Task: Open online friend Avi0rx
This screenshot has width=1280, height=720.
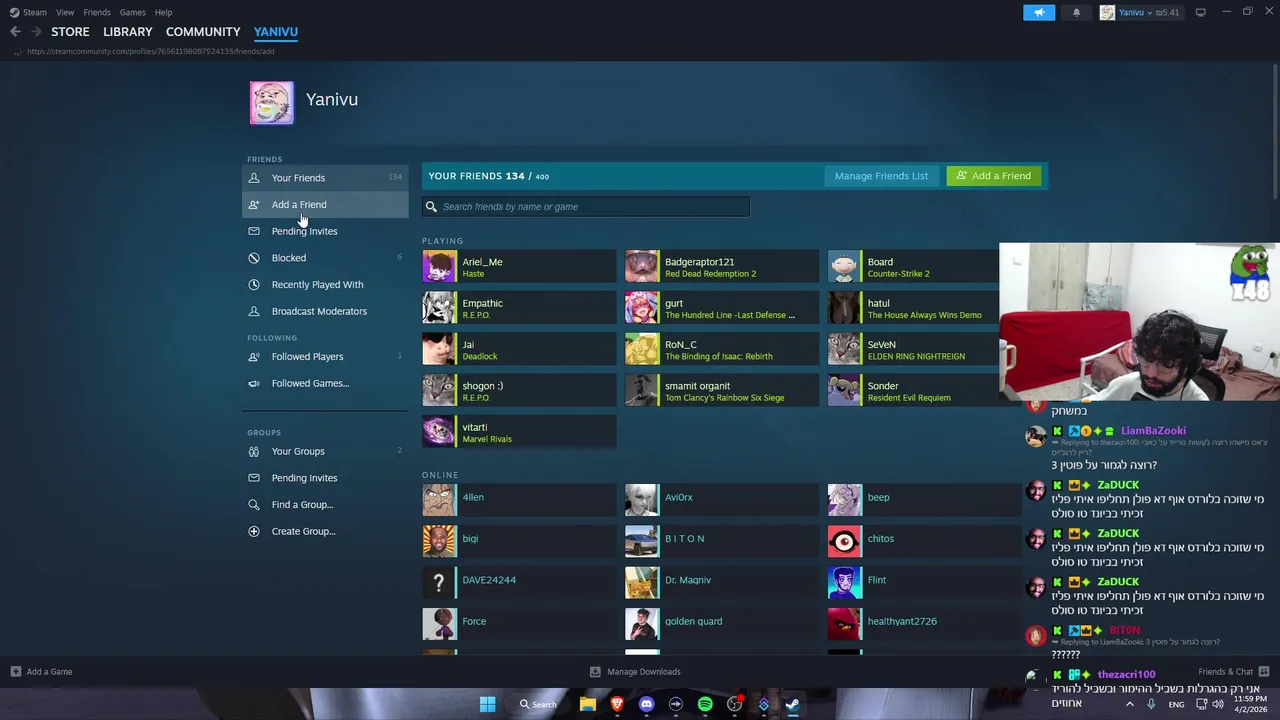Action: tap(722, 501)
